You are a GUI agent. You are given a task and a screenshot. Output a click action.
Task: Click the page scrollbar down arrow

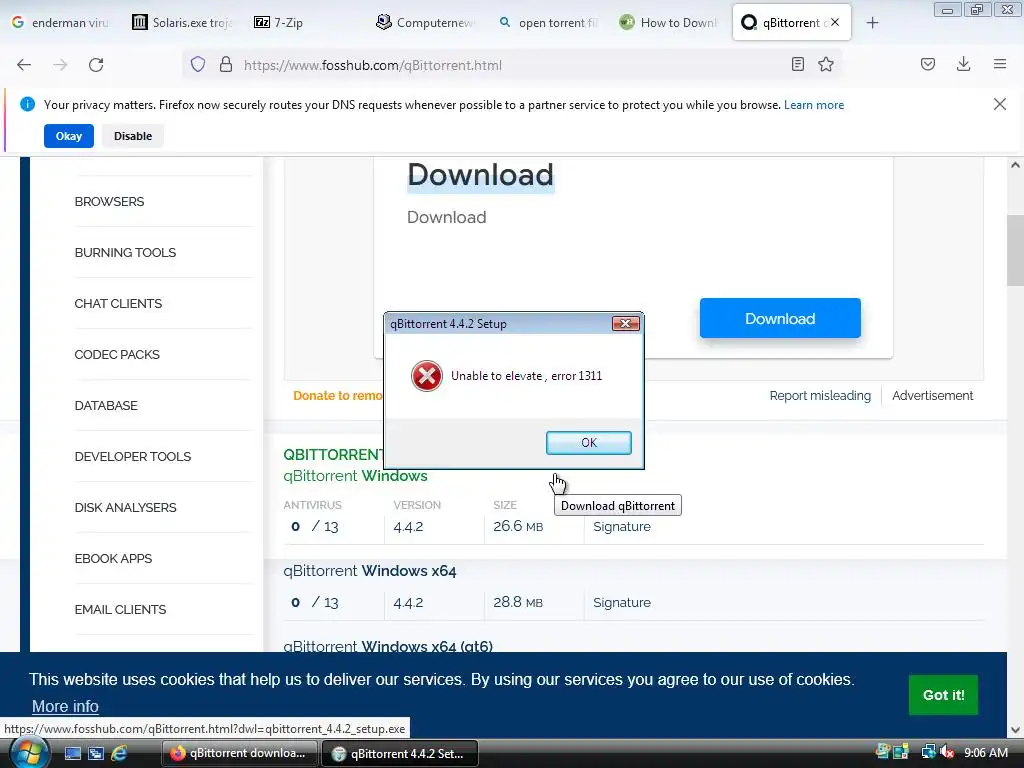point(1015,729)
